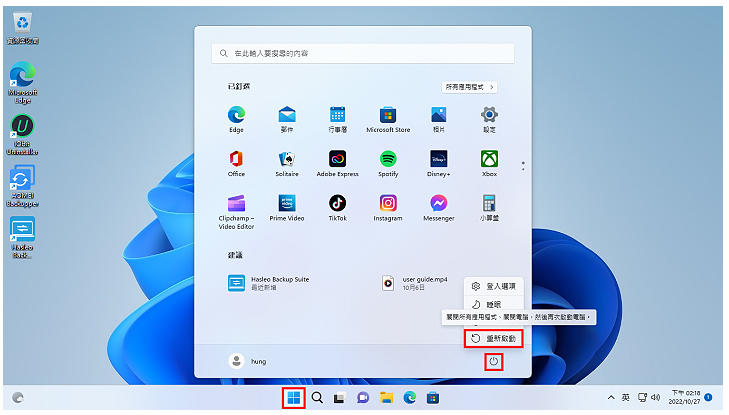Click the power button in Start menu

tap(493, 362)
